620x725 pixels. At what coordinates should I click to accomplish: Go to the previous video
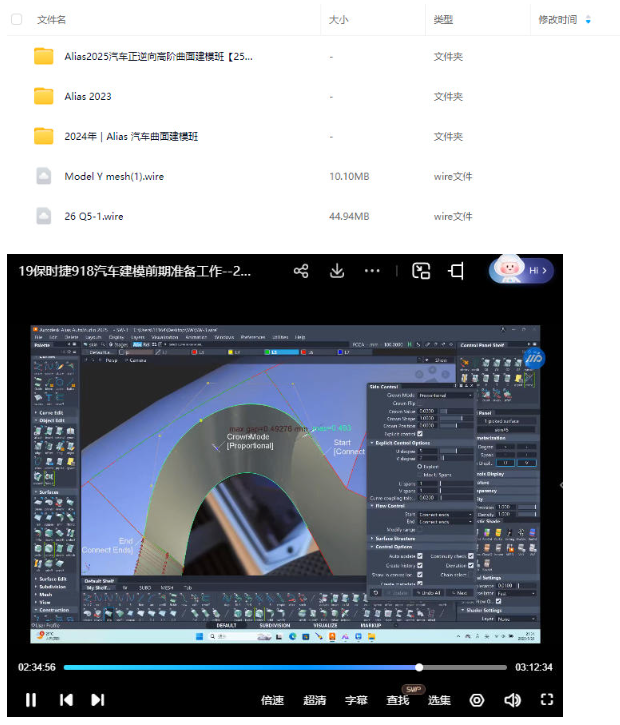(x=66, y=700)
